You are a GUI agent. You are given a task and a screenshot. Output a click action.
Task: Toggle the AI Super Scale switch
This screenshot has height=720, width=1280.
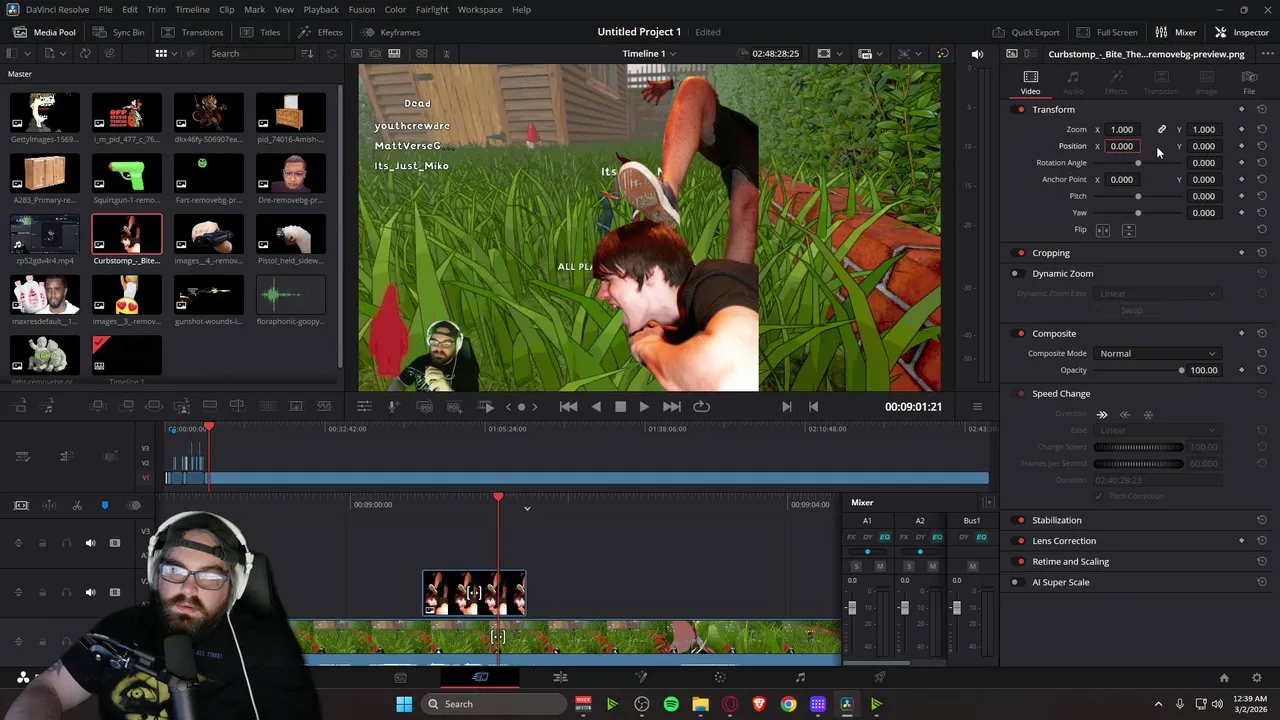tap(1015, 582)
